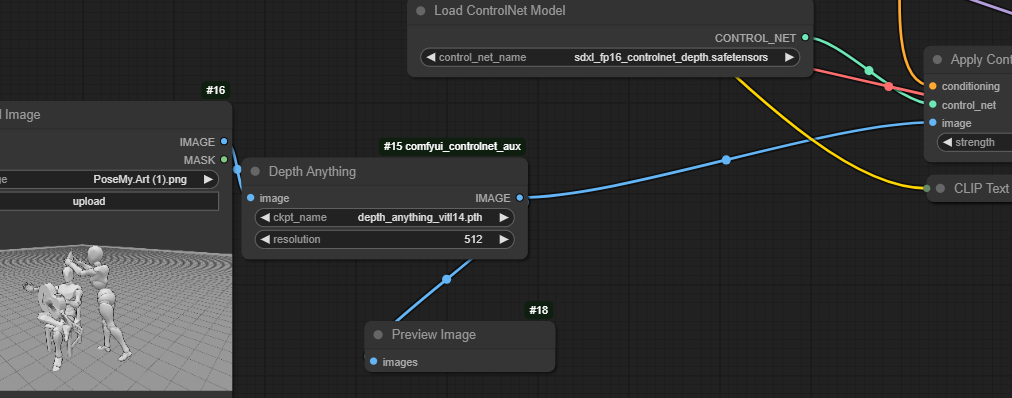Select previous control_net_name with left arrow
Screen dimensions: 1012x398
tap(430, 57)
